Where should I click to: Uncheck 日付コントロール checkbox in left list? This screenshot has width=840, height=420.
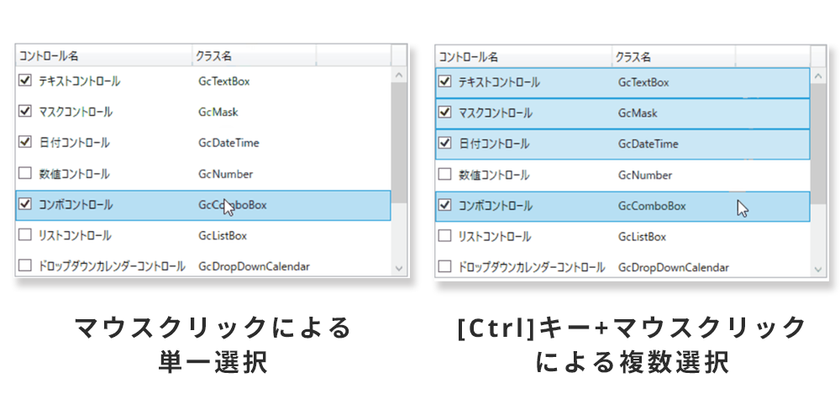25,142
